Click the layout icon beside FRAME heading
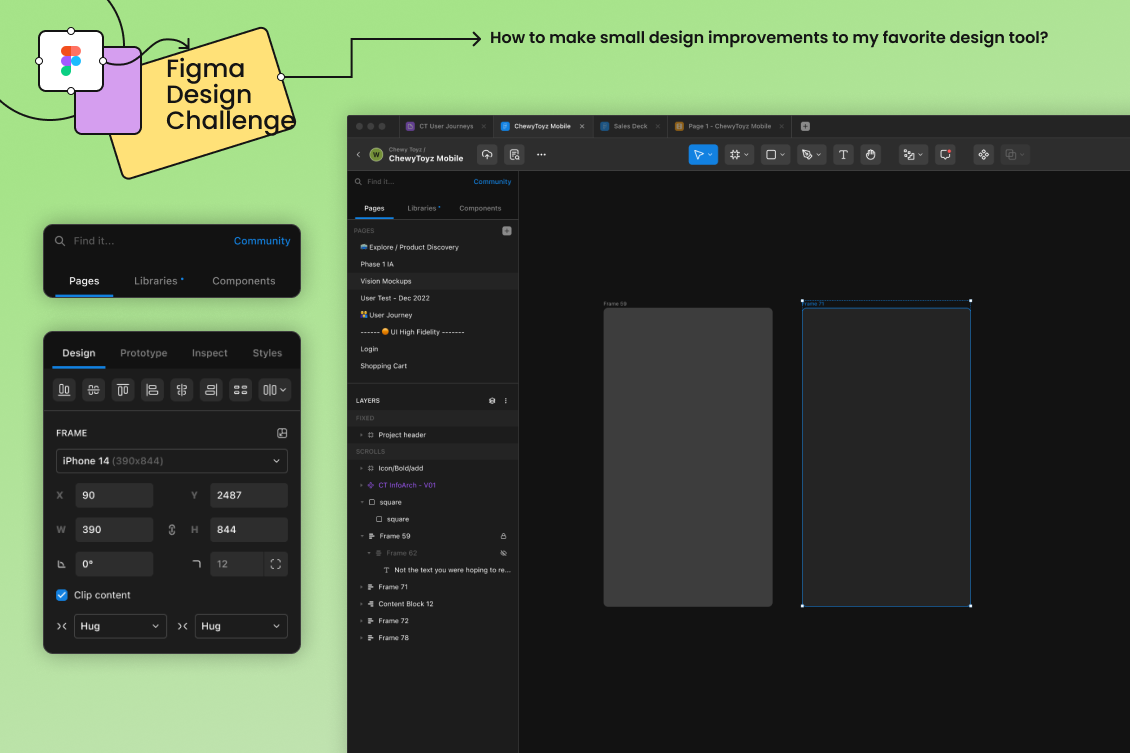 pyautogui.click(x=282, y=433)
